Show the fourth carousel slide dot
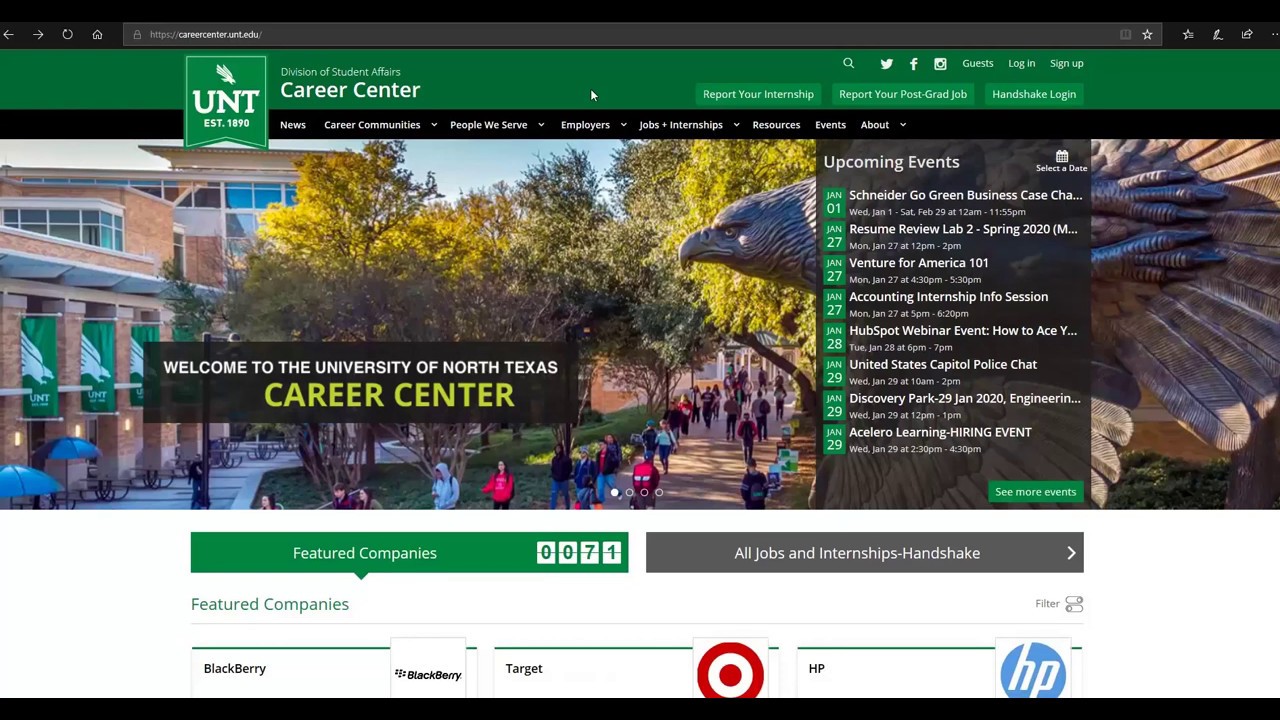 [x=659, y=493]
